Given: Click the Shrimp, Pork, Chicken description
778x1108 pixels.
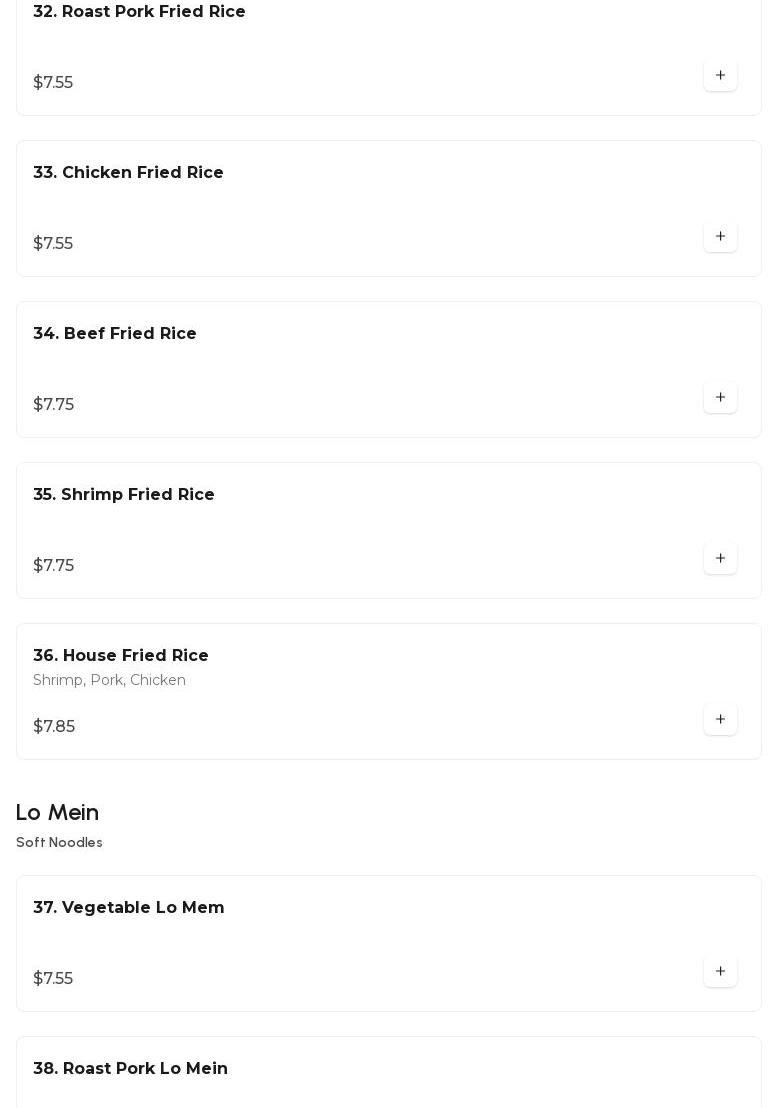Looking at the screenshot, I should [109, 680].
